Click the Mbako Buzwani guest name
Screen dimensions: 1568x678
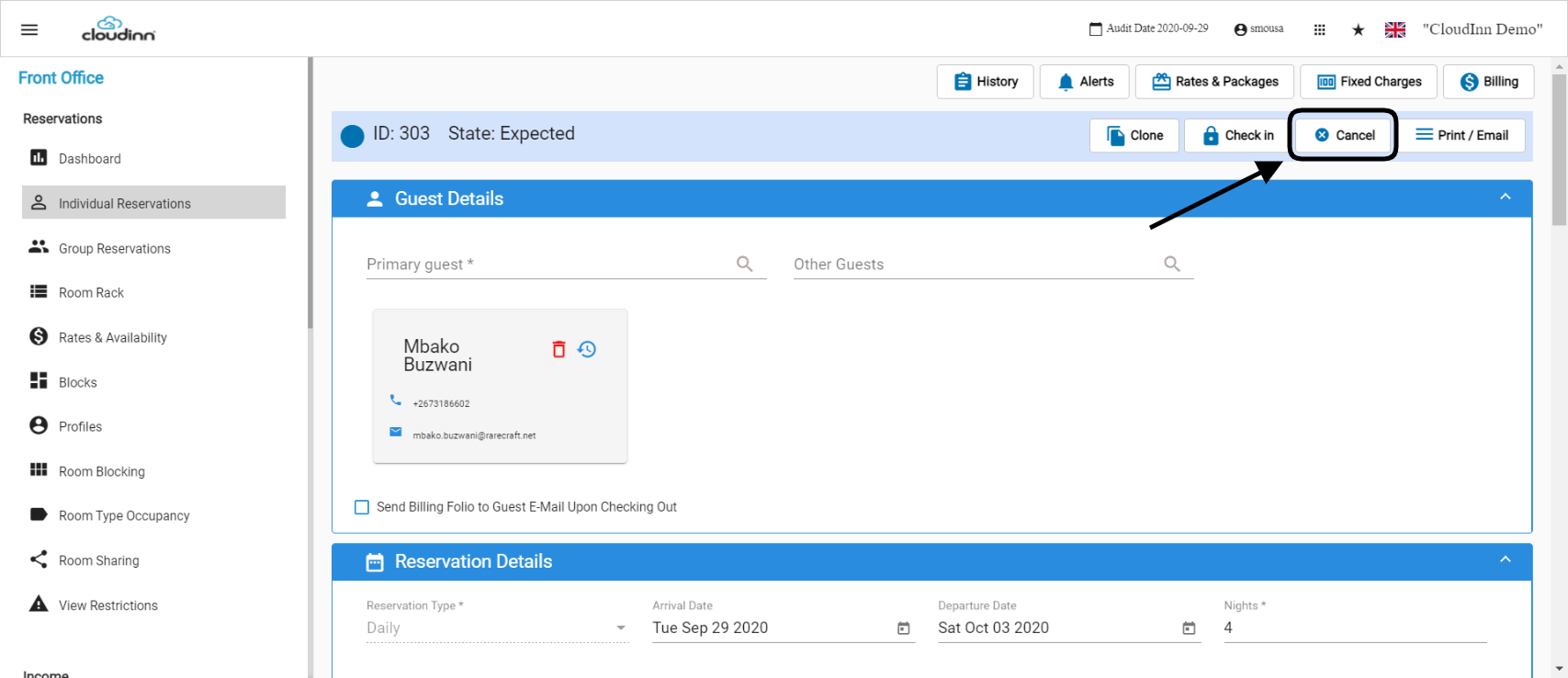437,356
